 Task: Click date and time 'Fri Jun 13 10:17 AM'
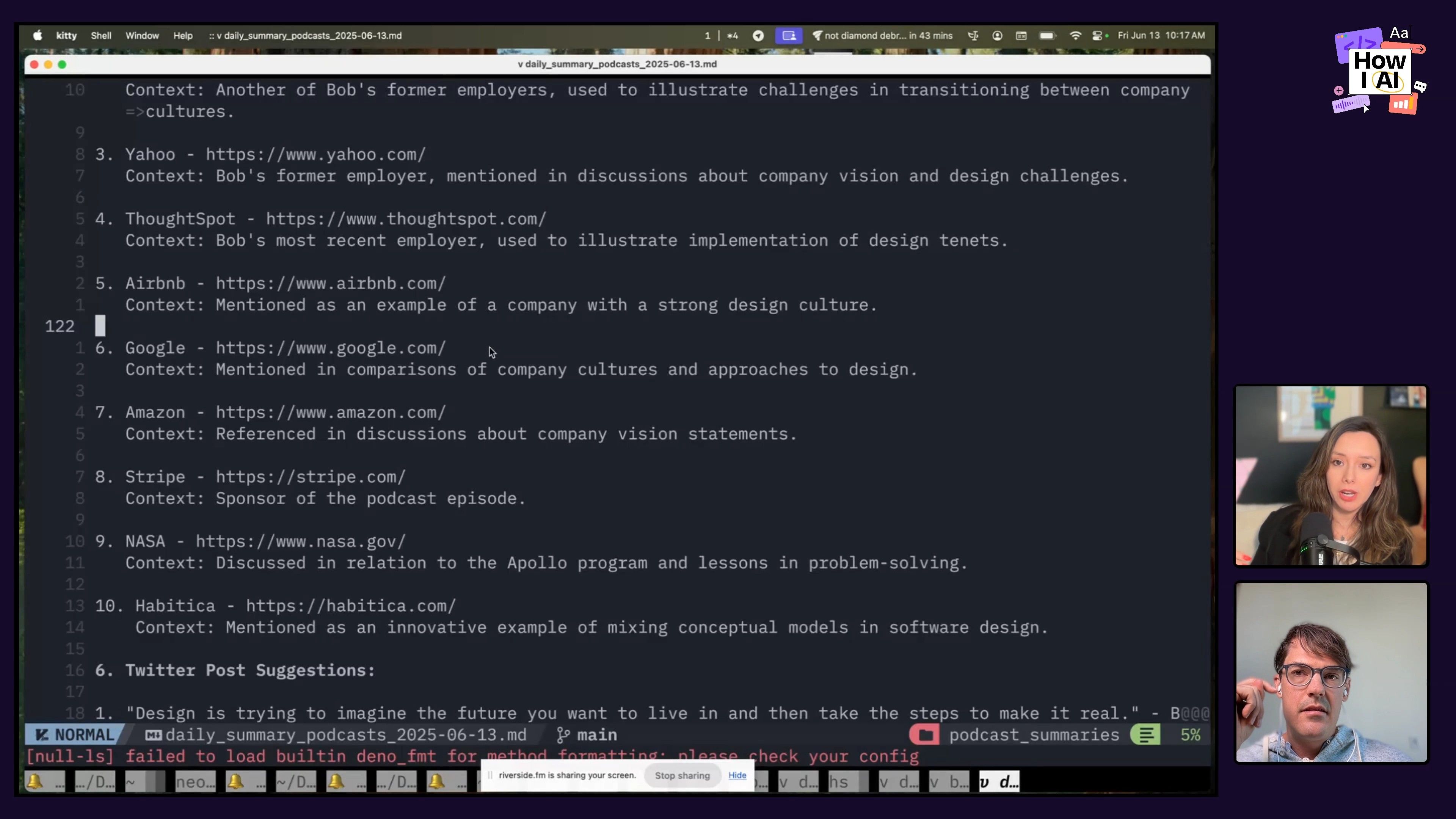click(1161, 36)
